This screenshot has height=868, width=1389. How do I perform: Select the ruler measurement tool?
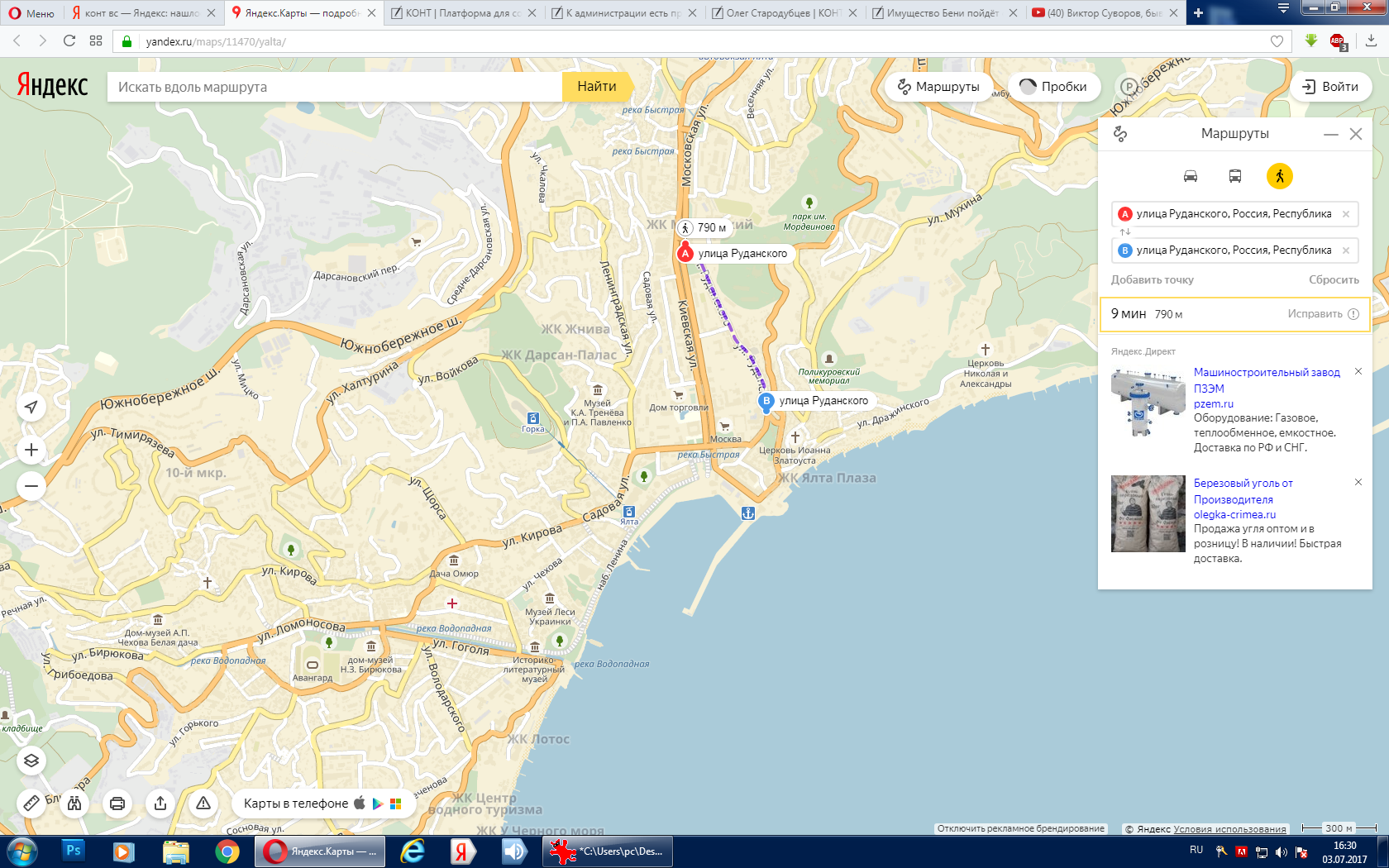click(31, 803)
